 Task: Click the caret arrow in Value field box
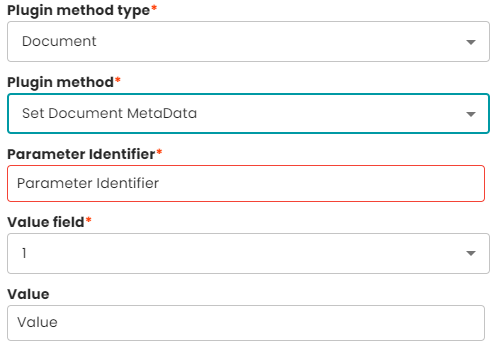click(x=471, y=253)
